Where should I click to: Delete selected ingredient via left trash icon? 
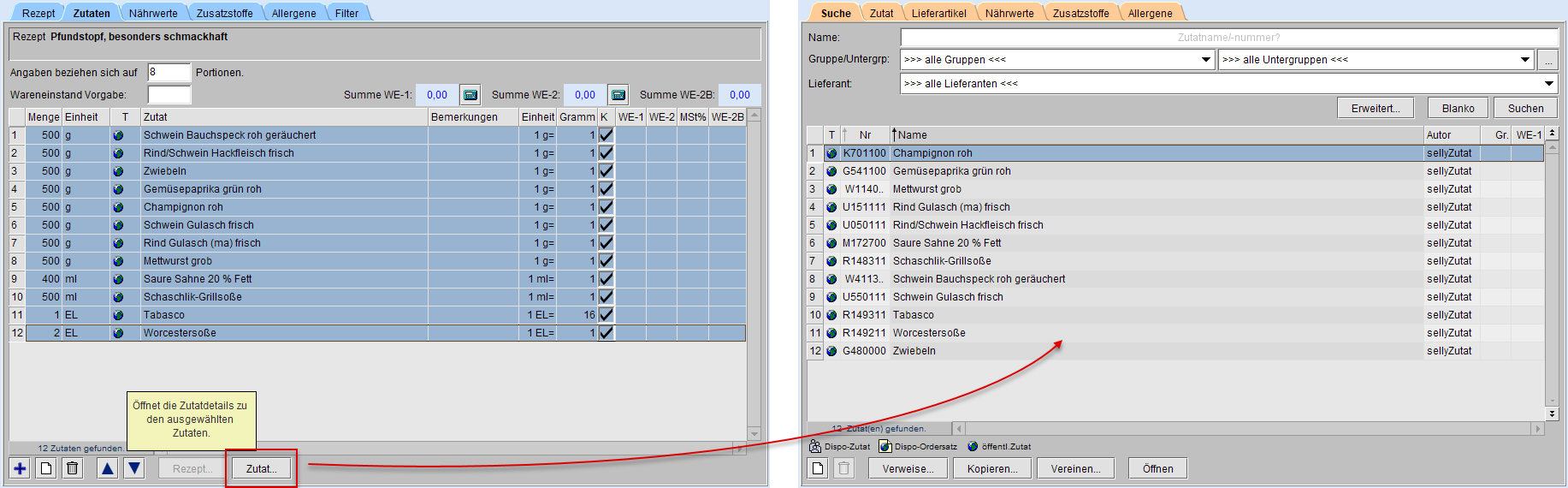click(73, 468)
